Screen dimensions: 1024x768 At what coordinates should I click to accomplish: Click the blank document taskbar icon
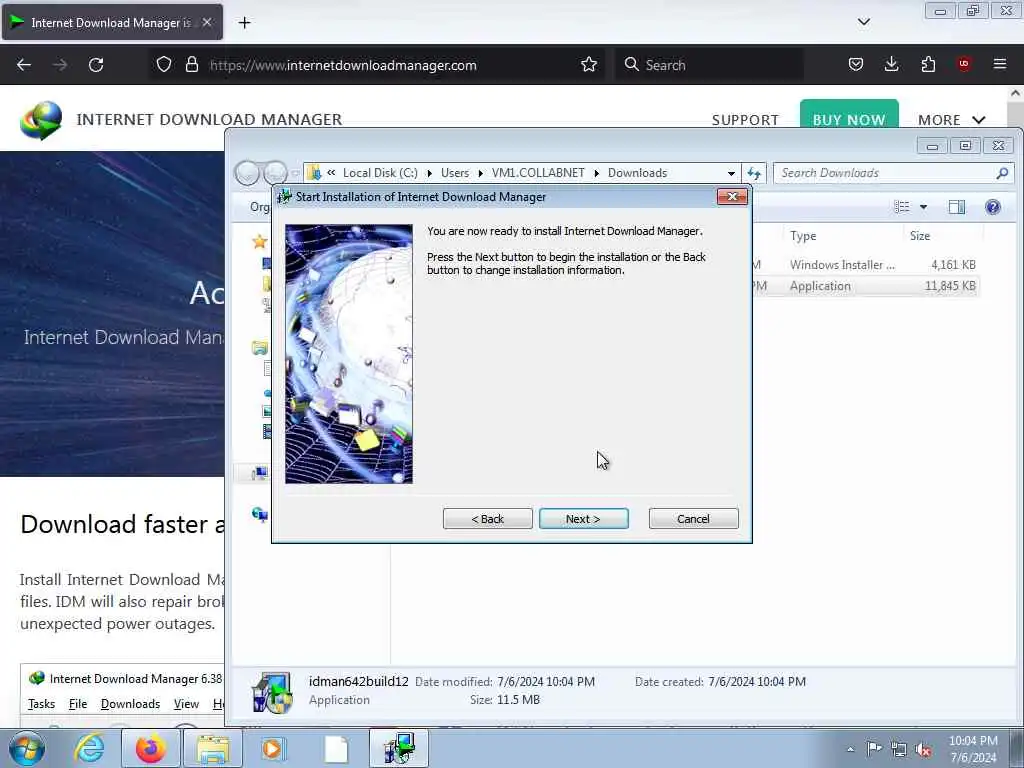click(336, 749)
